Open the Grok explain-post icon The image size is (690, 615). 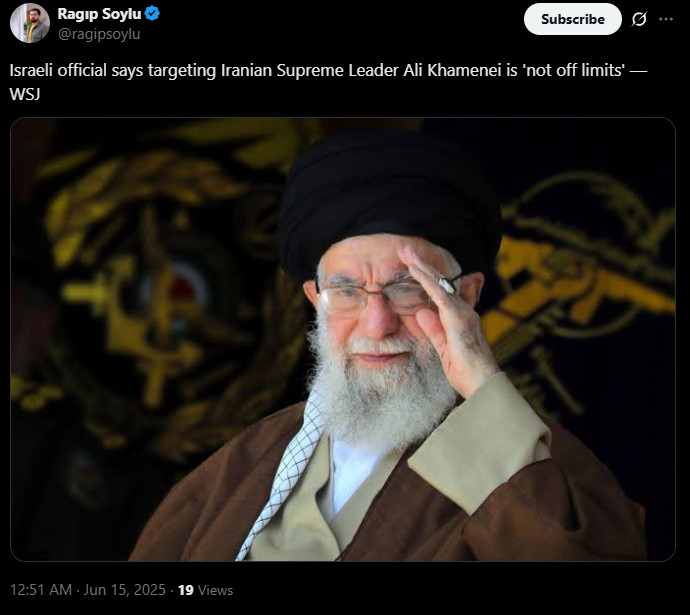point(639,19)
